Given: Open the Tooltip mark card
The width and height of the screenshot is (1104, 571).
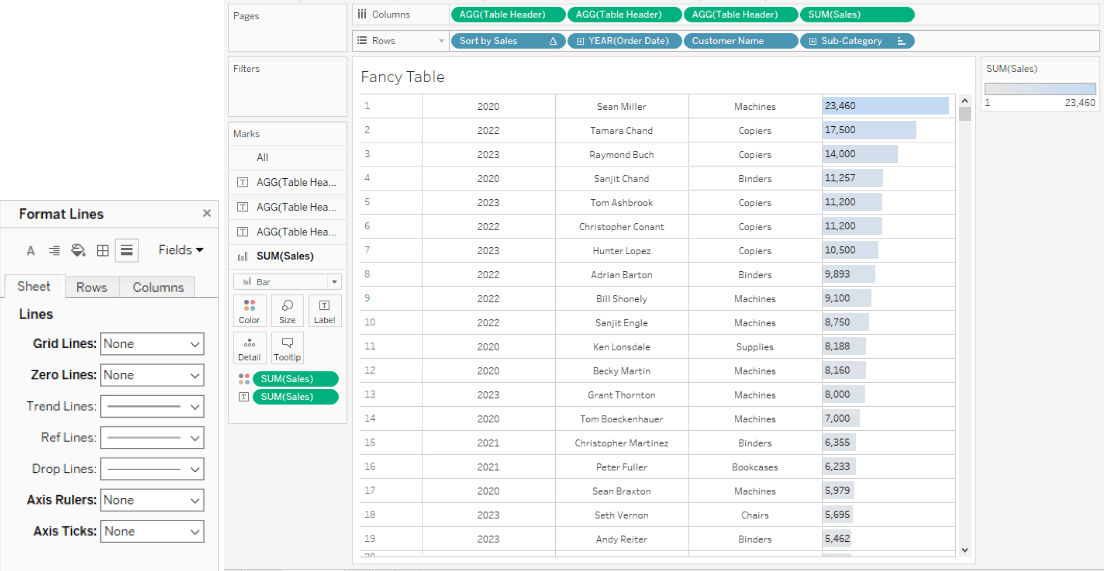Looking at the screenshot, I should click(x=287, y=348).
